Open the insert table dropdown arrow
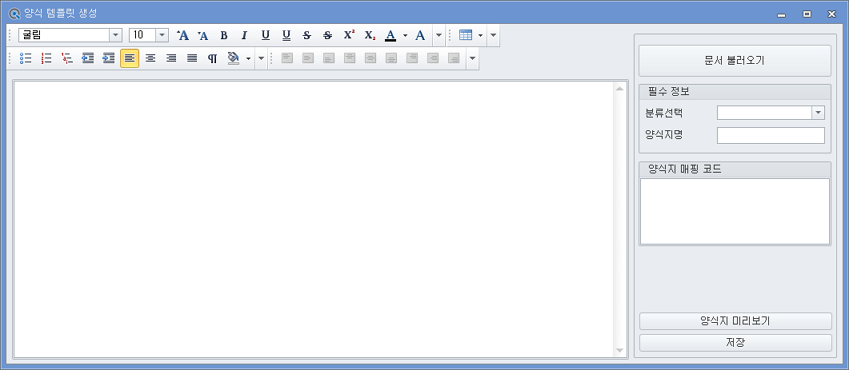 480,35
